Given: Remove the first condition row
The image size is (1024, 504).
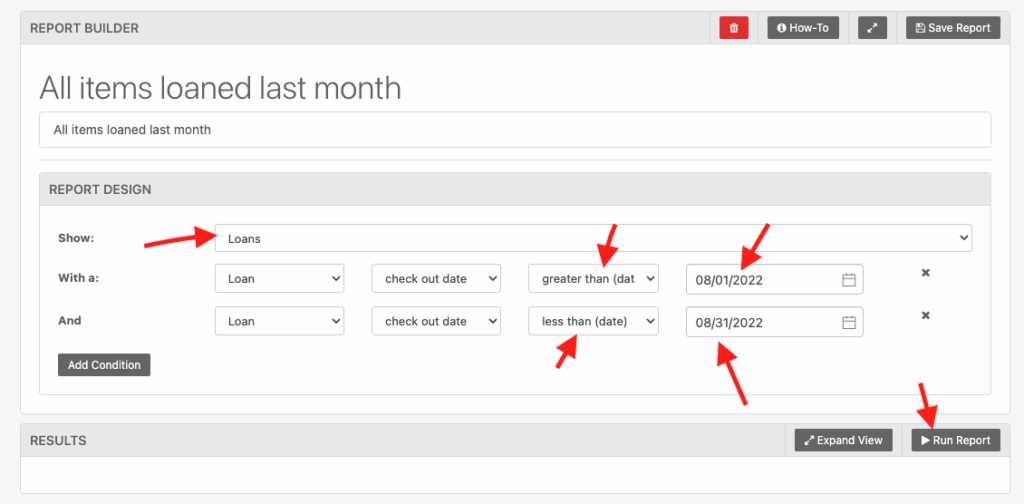Looking at the screenshot, I should tap(926, 273).
